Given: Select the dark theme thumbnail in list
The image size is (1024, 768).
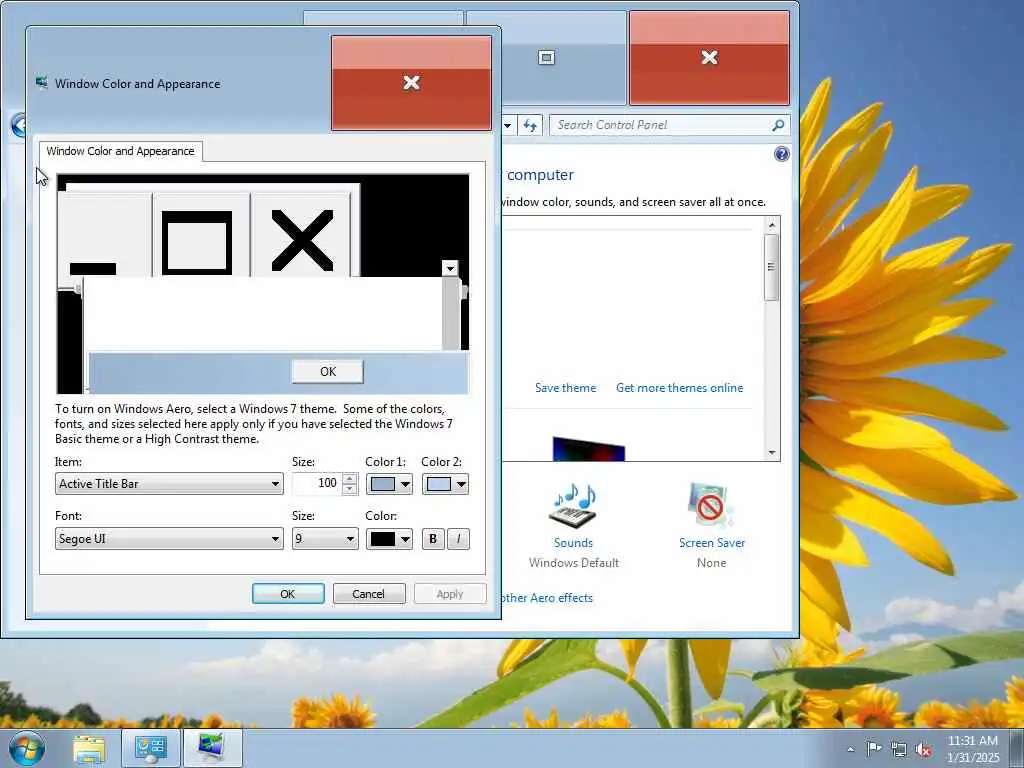Looking at the screenshot, I should [x=588, y=449].
